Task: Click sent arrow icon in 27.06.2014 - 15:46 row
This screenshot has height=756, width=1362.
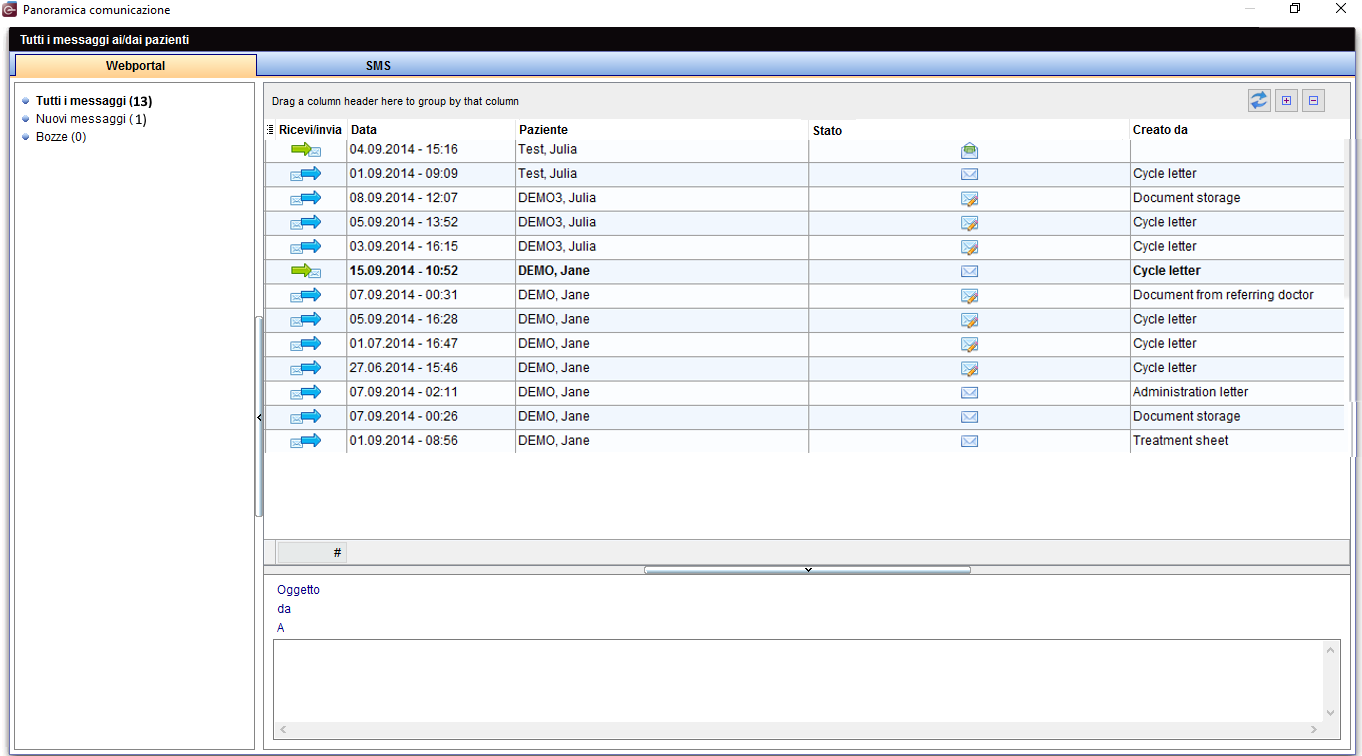Action: (306, 368)
